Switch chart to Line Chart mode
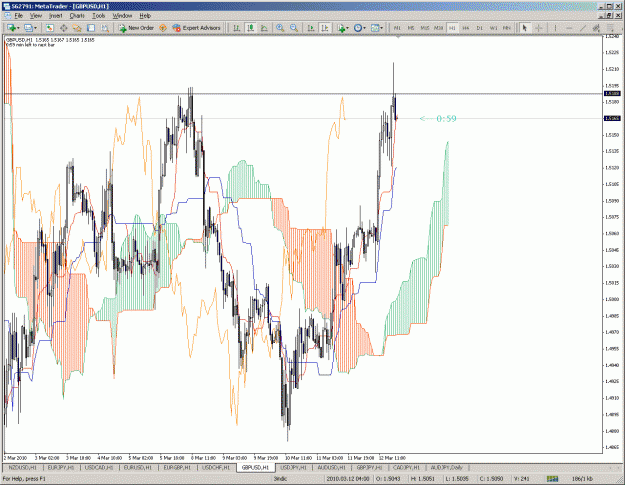625x485 pixels. pyautogui.click(x=264, y=28)
